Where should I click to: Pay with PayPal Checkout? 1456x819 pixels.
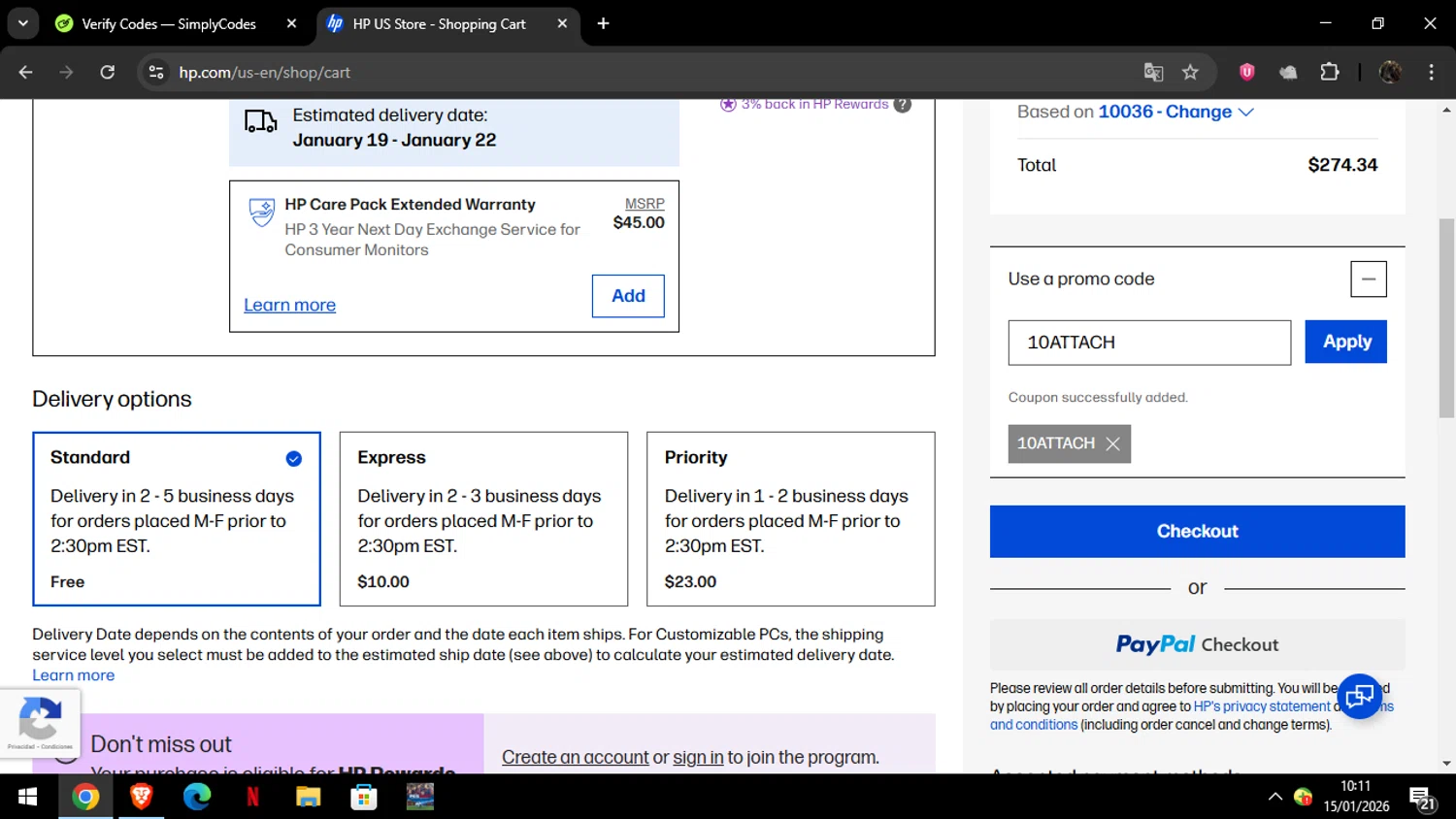click(x=1197, y=644)
